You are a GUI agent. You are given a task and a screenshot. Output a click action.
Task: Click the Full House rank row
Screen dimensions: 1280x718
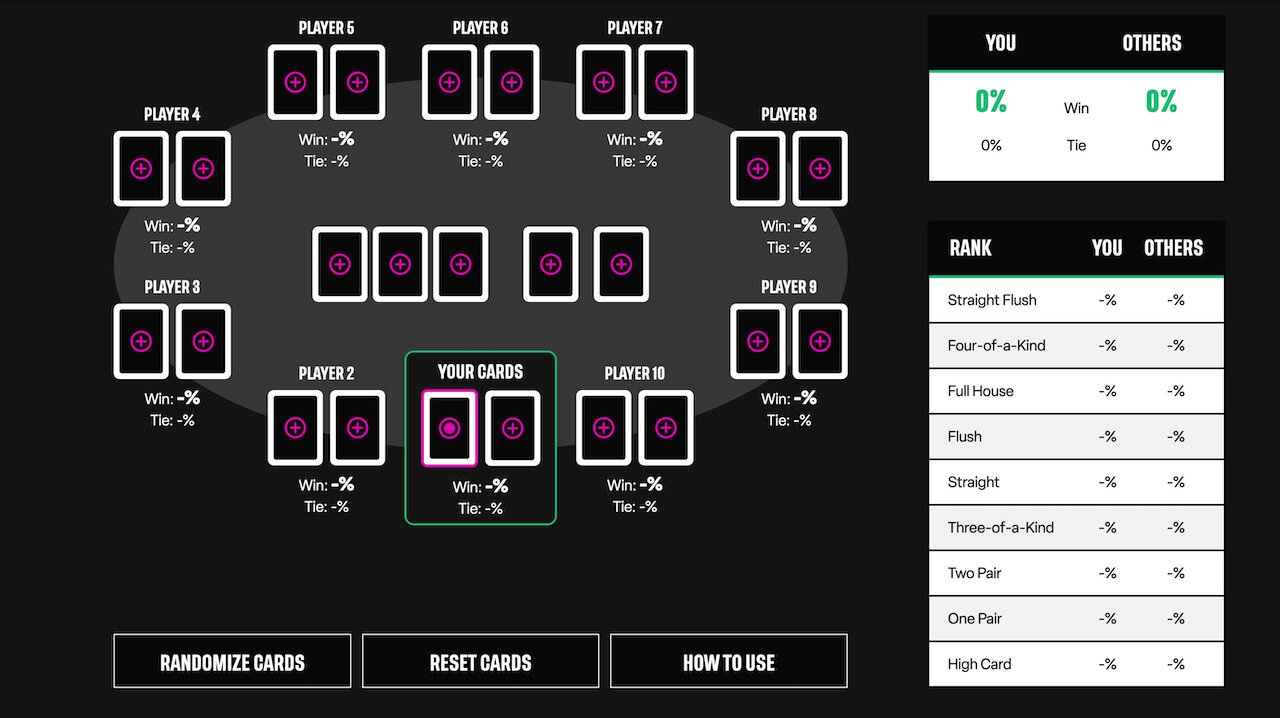1076,391
